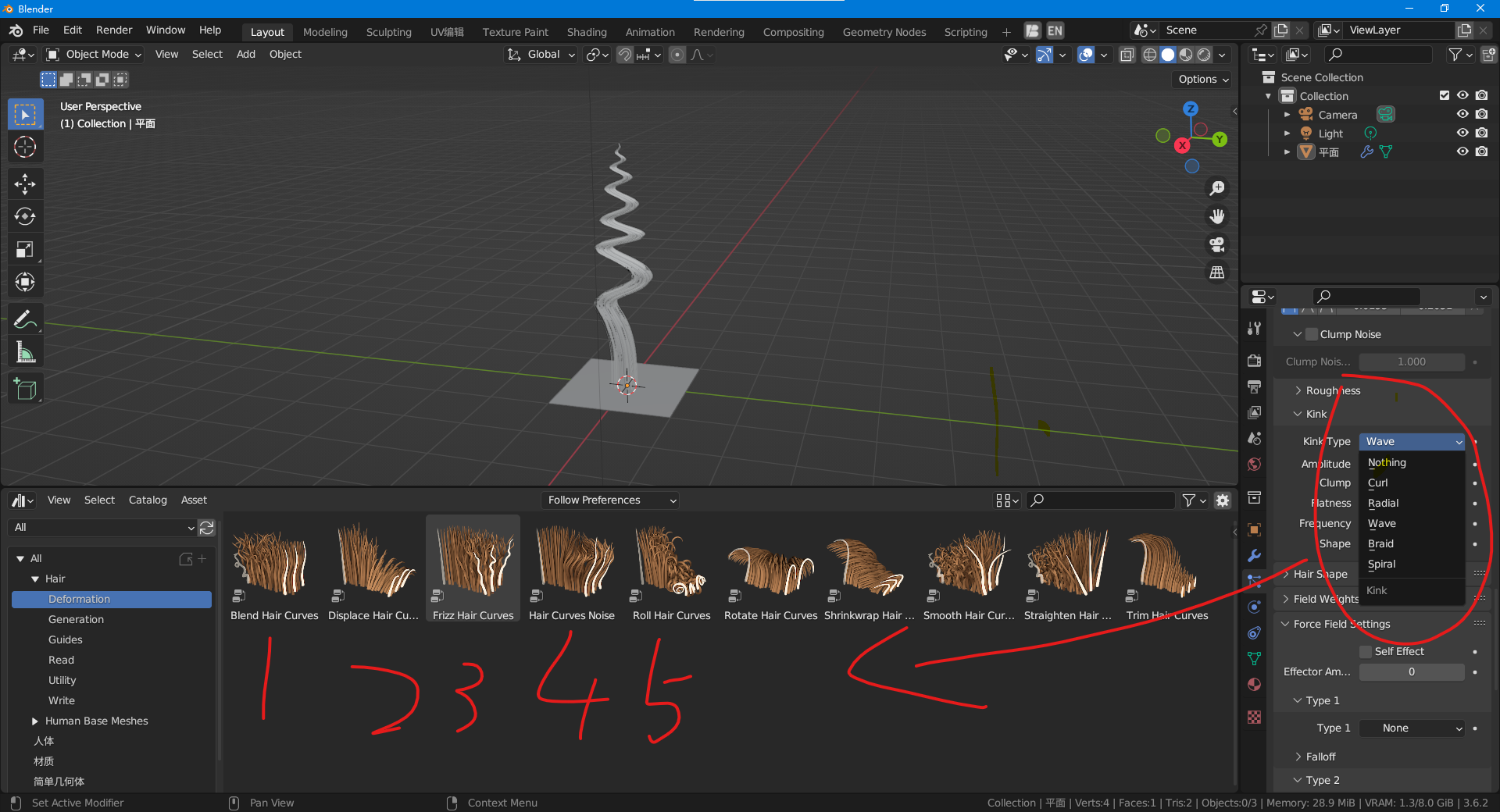
Task: Activate the Move tool
Action: click(x=25, y=184)
